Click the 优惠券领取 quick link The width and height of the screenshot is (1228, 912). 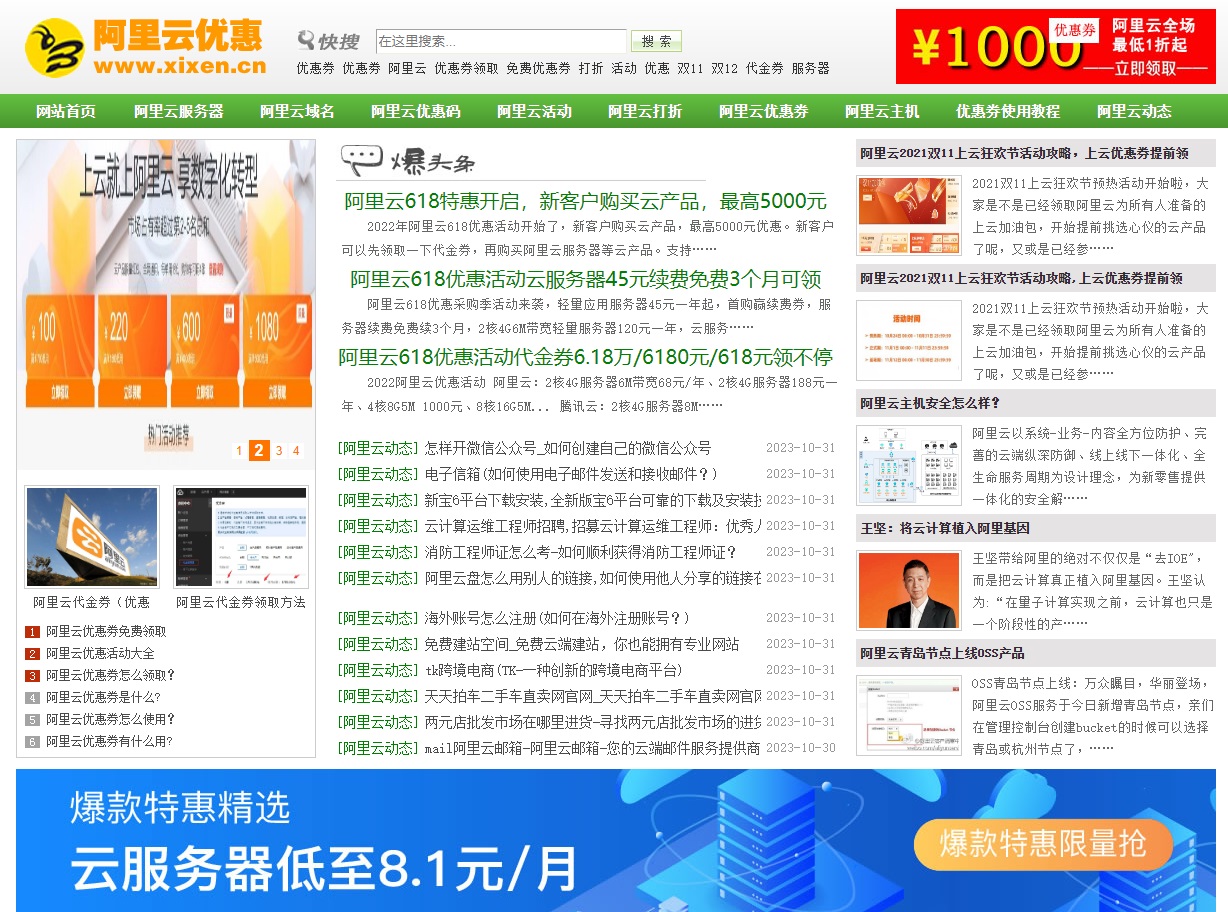[x=466, y=68]
